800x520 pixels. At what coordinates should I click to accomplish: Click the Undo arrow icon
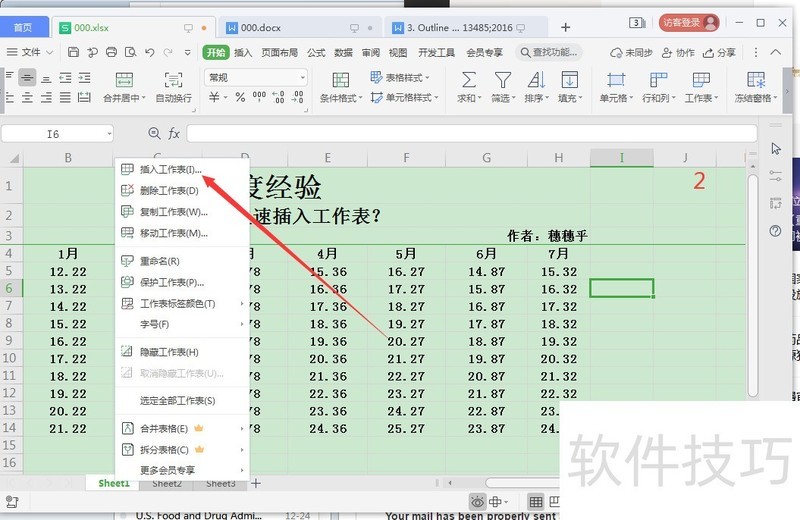tap(149, 52)
